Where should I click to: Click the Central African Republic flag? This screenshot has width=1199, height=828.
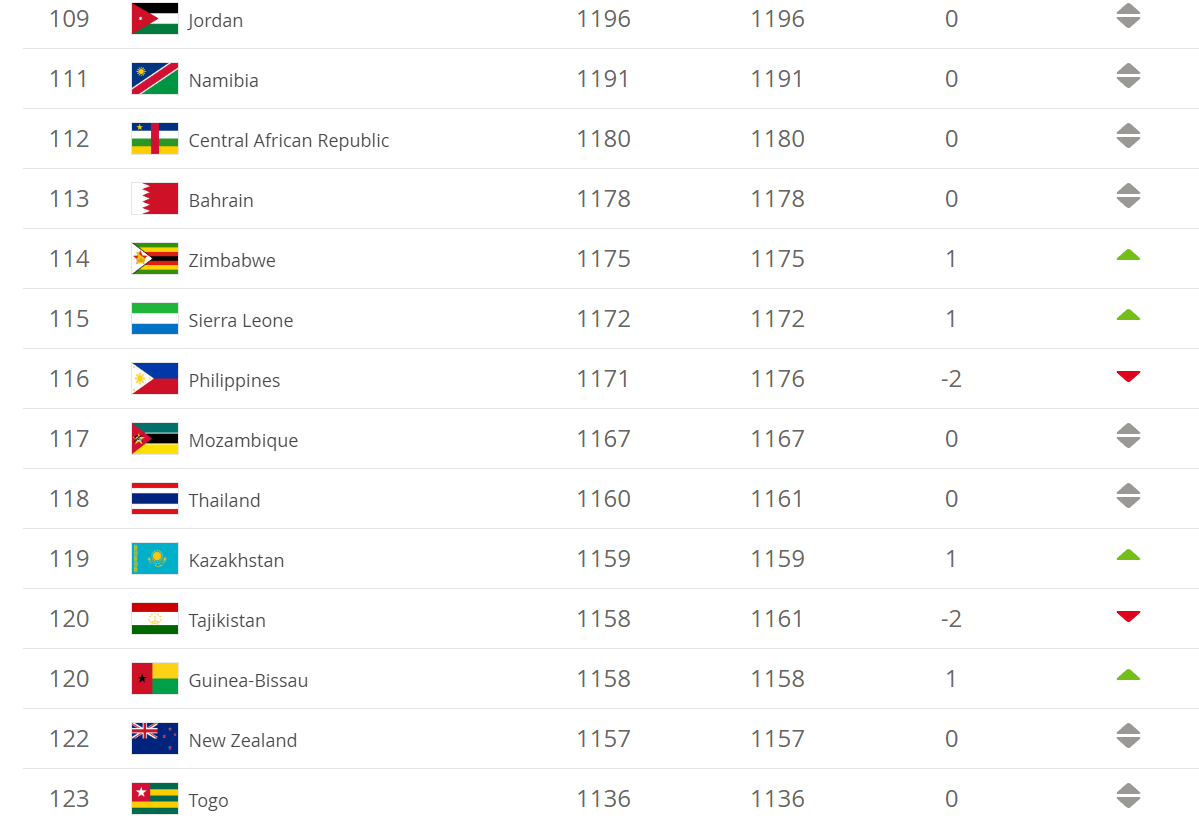coord(155,139)
